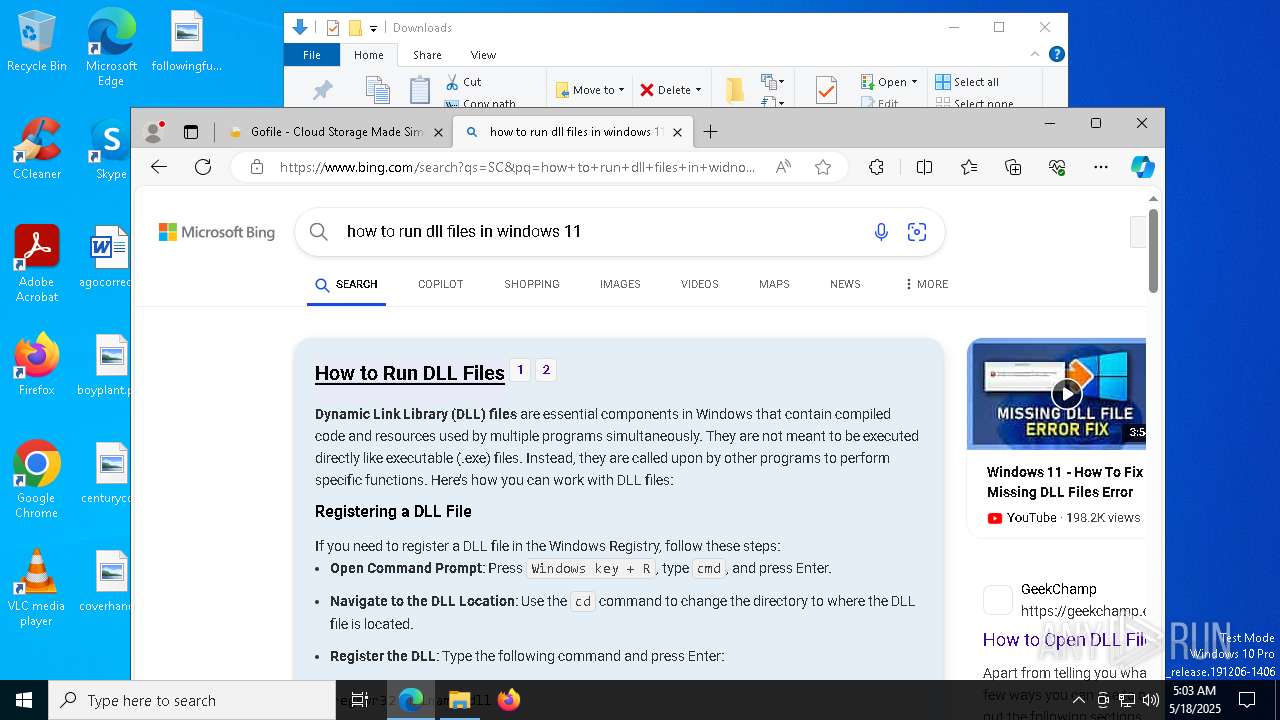Open a new browser tab
1280x720 pixels.
[710, 131]
